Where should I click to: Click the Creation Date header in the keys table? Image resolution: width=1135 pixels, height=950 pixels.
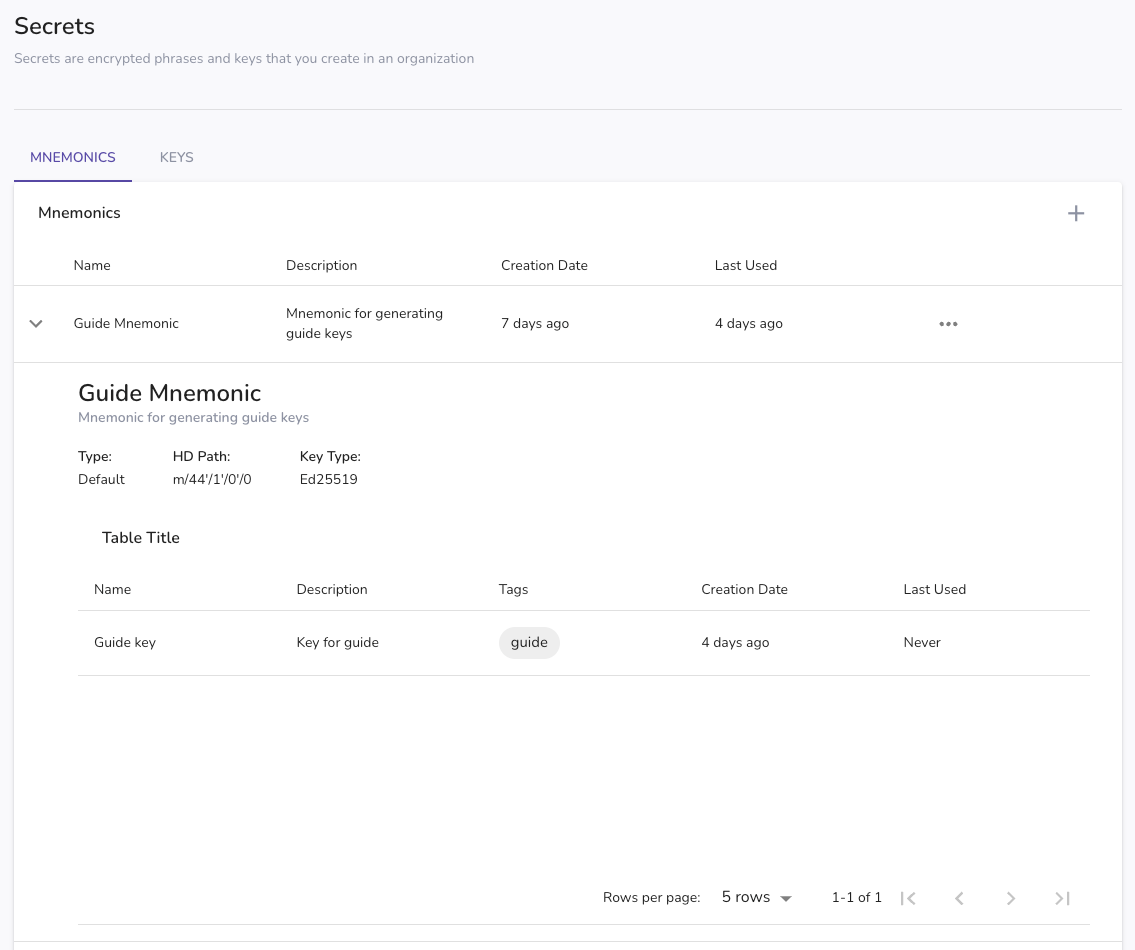(x=744, y=589)
